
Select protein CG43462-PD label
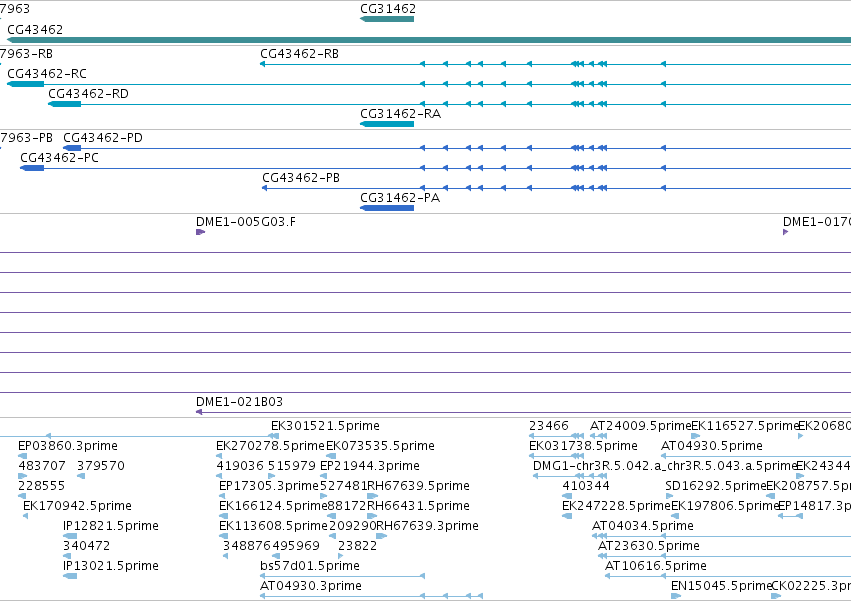tap(103, 138)
